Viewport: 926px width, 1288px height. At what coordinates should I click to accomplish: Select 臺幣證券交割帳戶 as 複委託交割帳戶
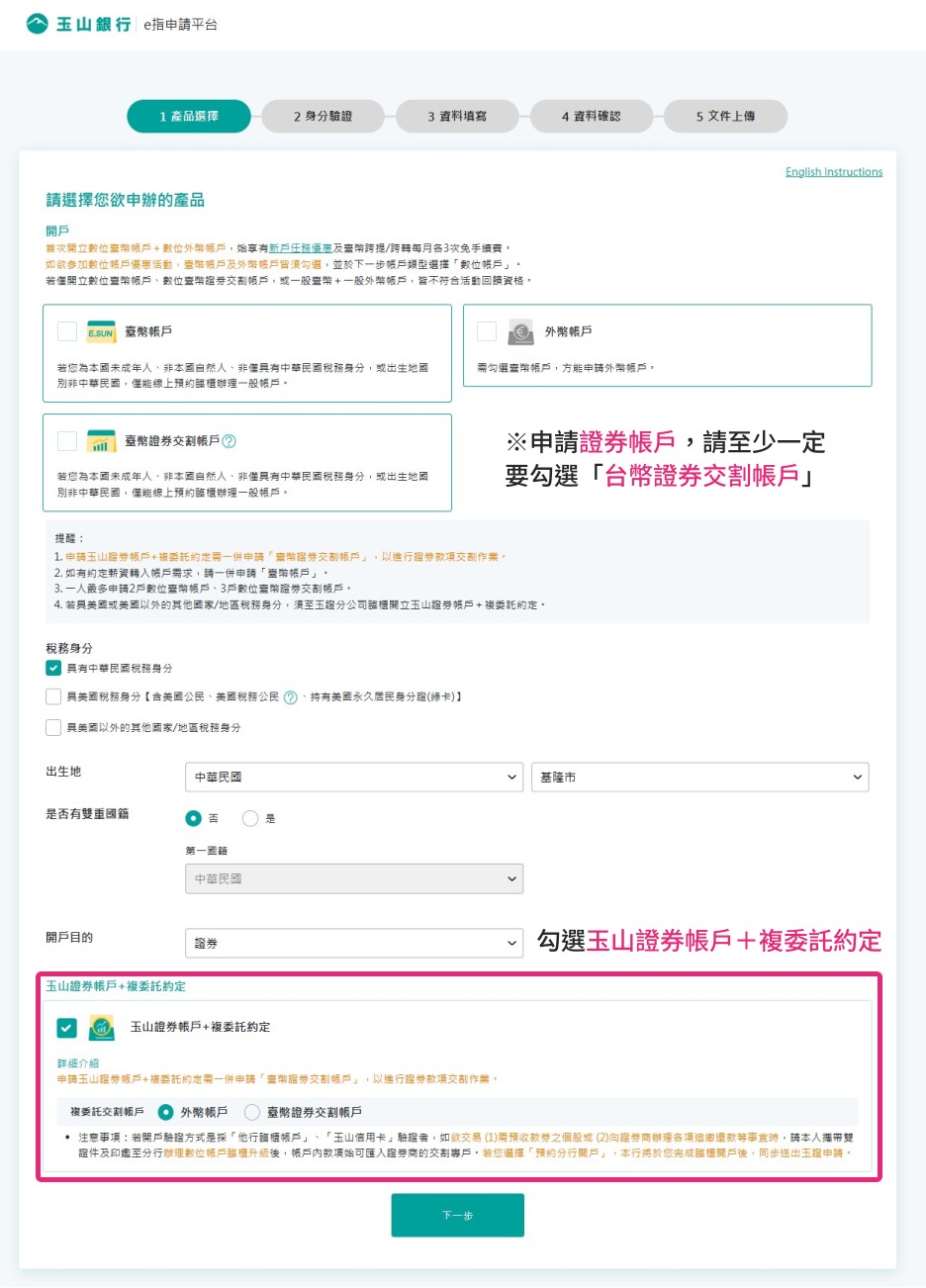(x=252, y=1112)
